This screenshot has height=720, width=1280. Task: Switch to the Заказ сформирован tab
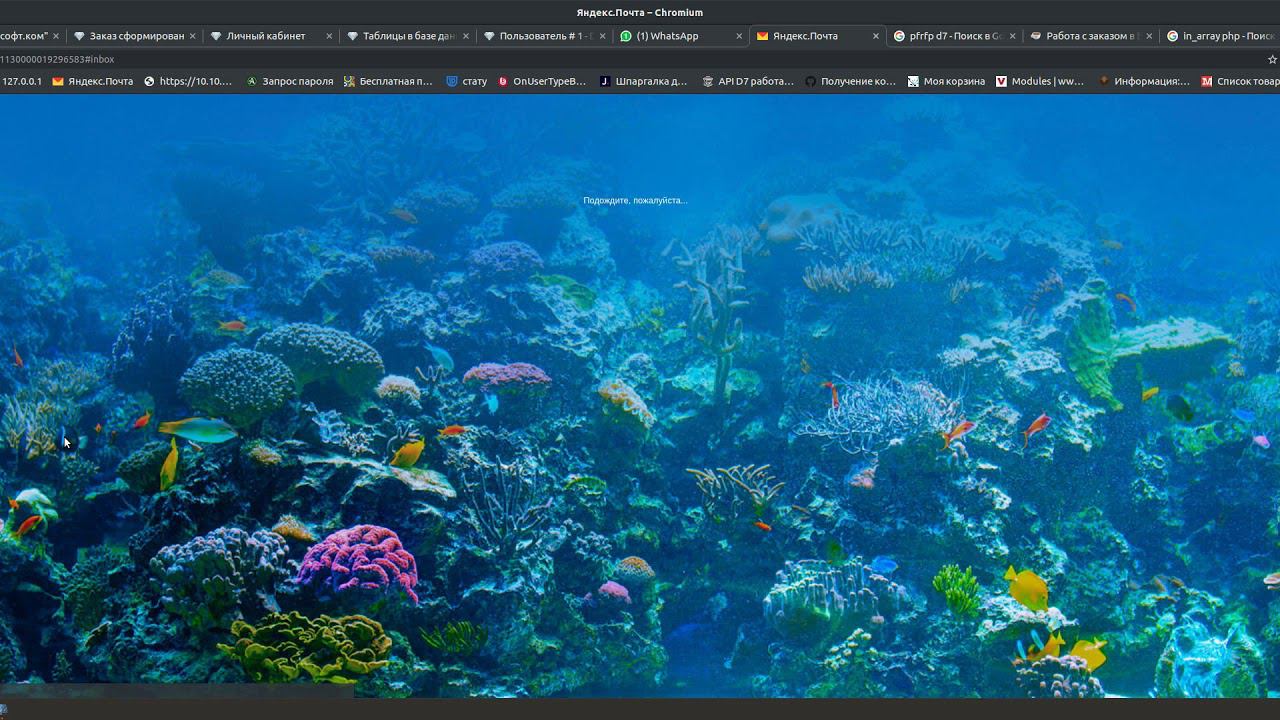136,36
